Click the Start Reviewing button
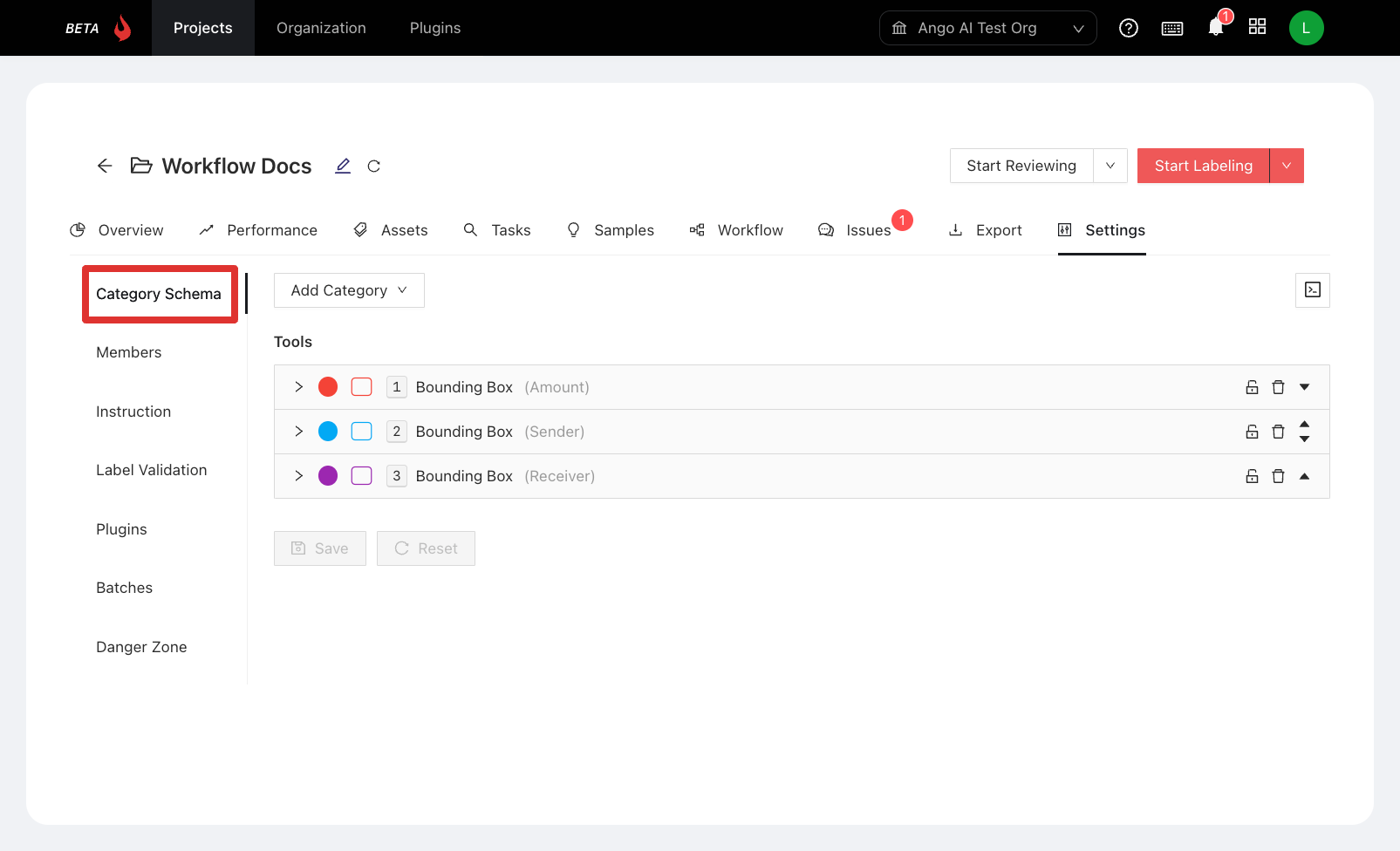This screenshot has width=1400, height=851. pyautogui.click(x=1021, y=166)
